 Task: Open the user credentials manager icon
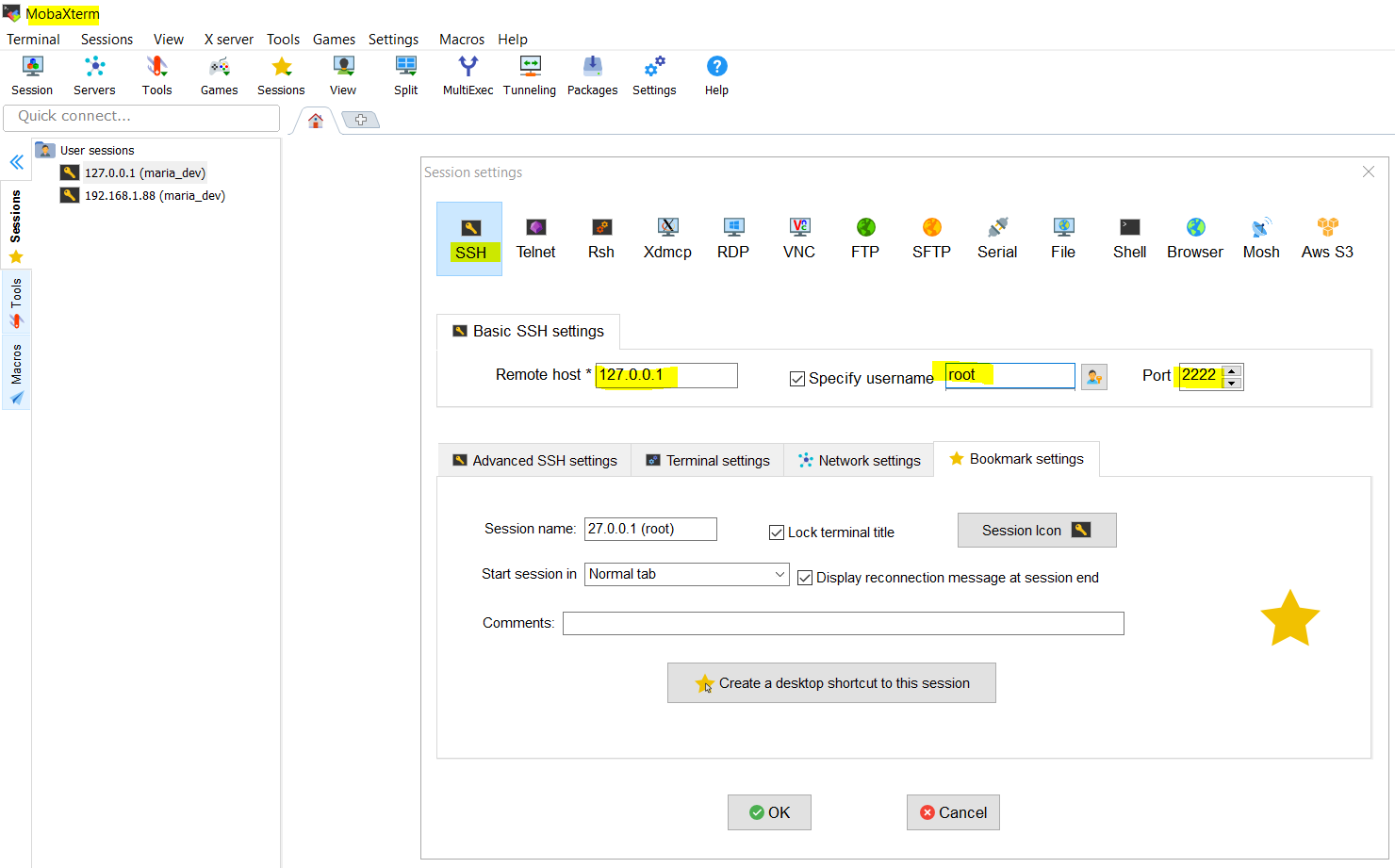(x=1093, y=377)
